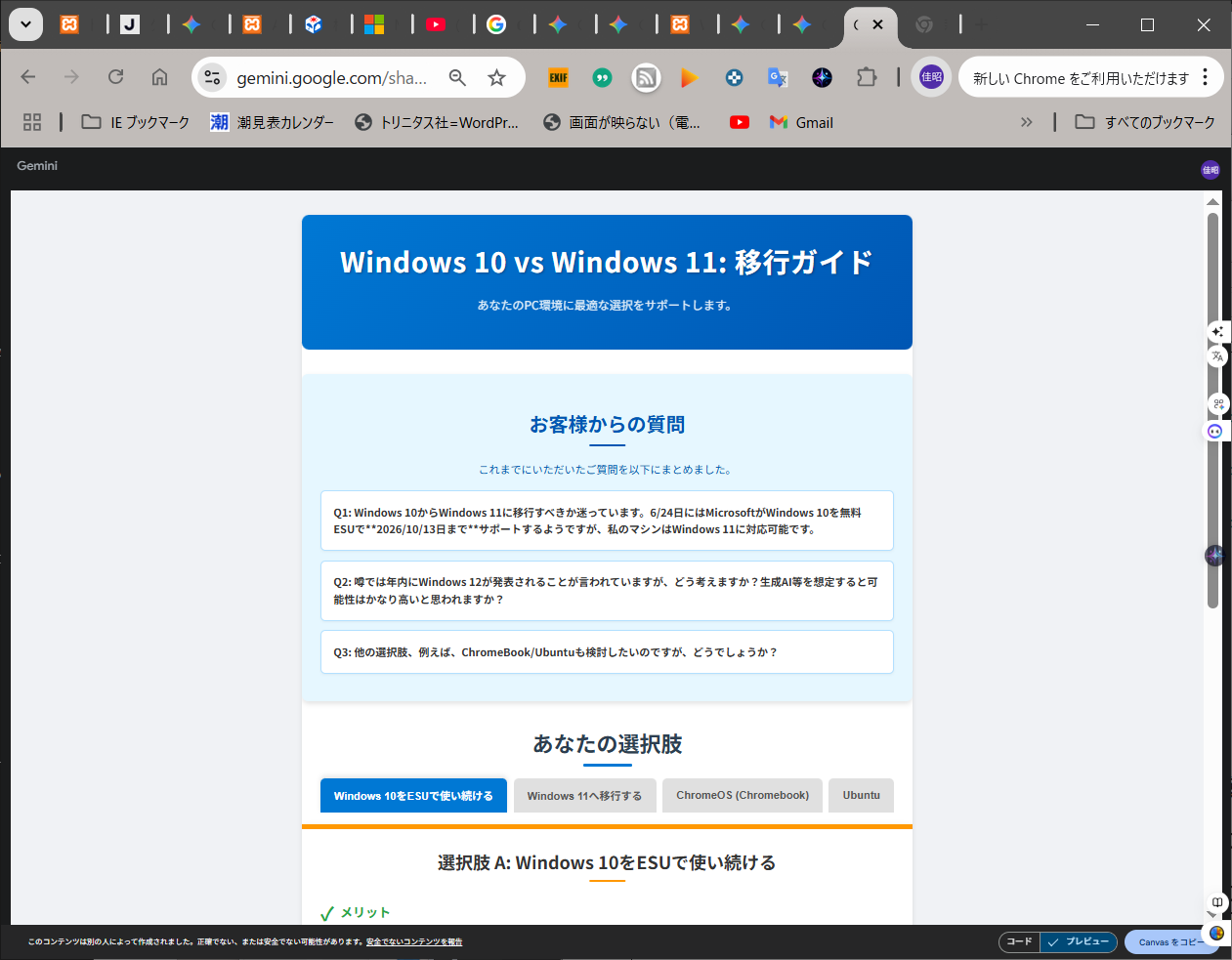Expand the bookmarks overflow chevron
Image resolution: width=1232 pixels, height=960 pixels.
[x=1026, y=122]
